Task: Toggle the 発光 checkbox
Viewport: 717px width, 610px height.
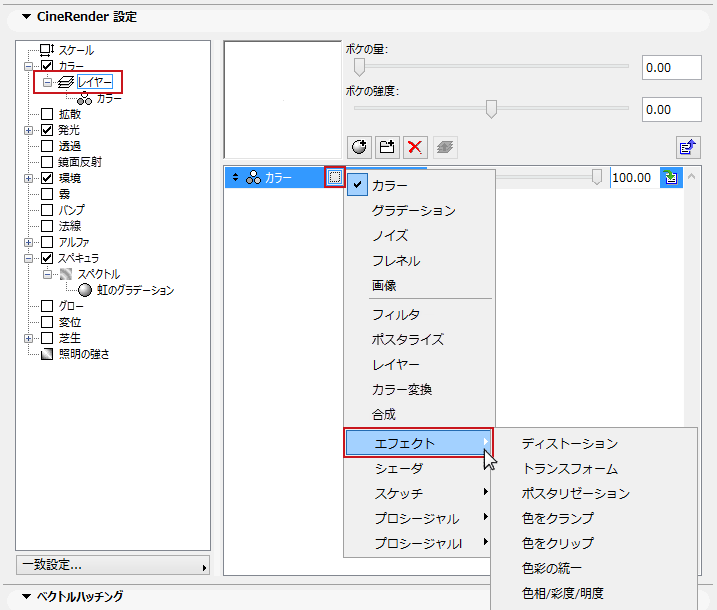Action: coord(47,130)
